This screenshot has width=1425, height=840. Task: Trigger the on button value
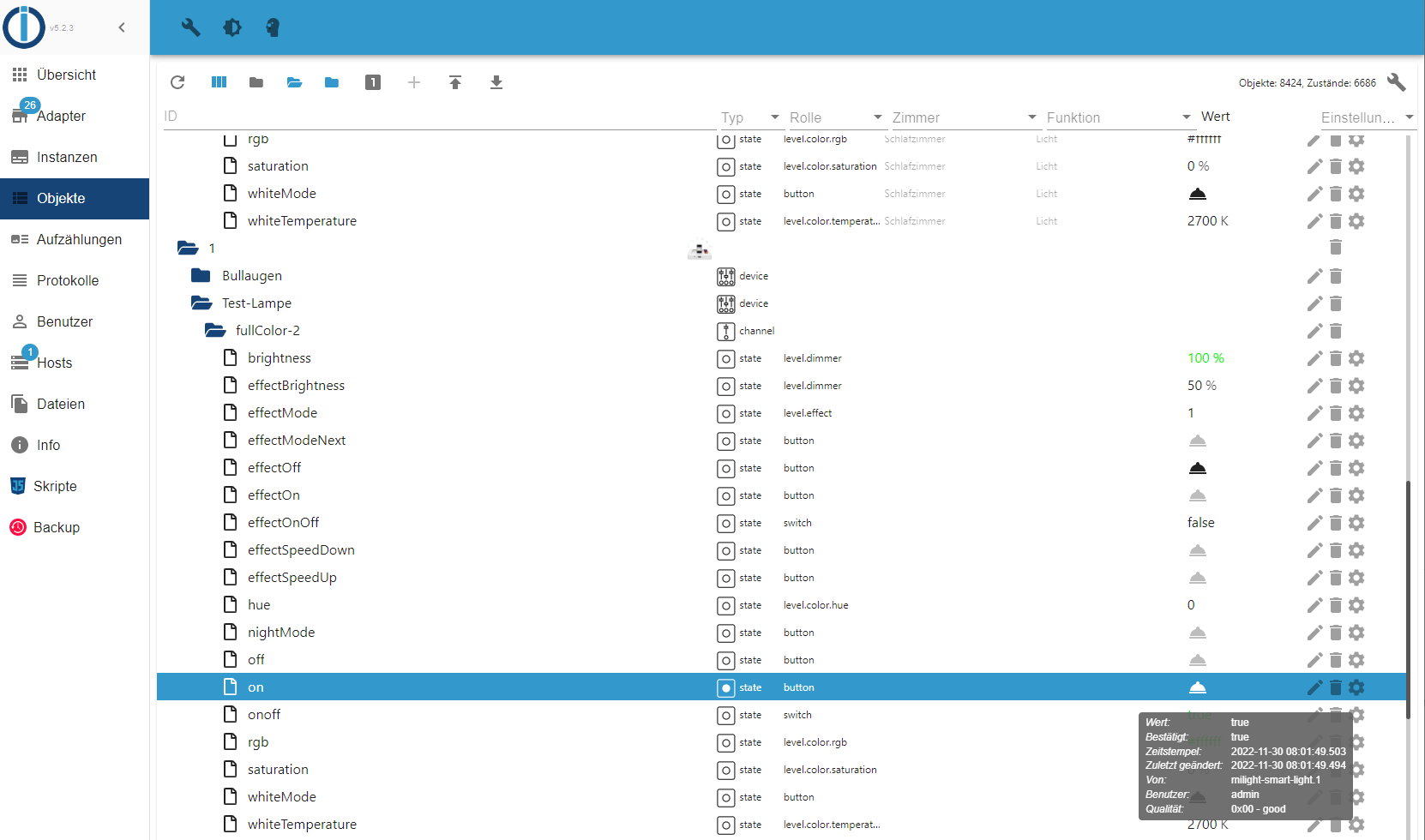point(1198,687)
